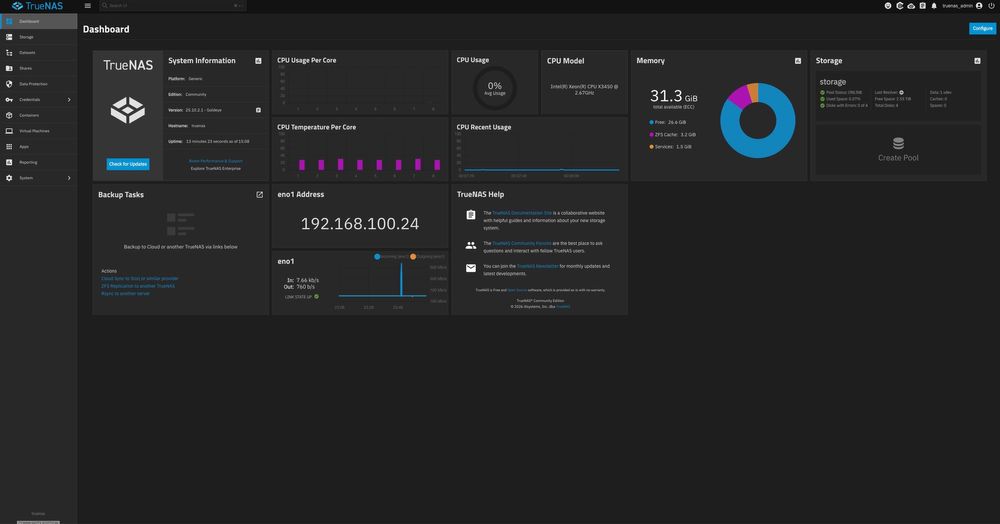Viewport: 1000px width, 524px height.
Task: Open the feedback smiley icon in header
Action: point(888,6)
